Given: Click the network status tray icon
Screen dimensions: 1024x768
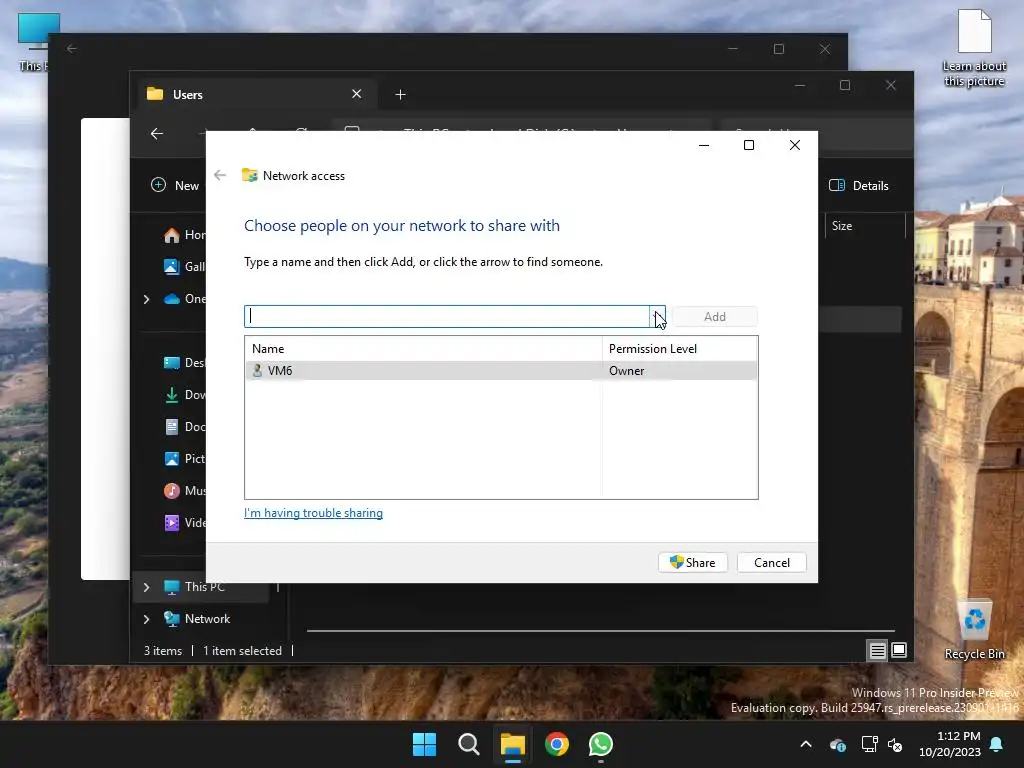Looking at the screenshot, I should point(869,744).
